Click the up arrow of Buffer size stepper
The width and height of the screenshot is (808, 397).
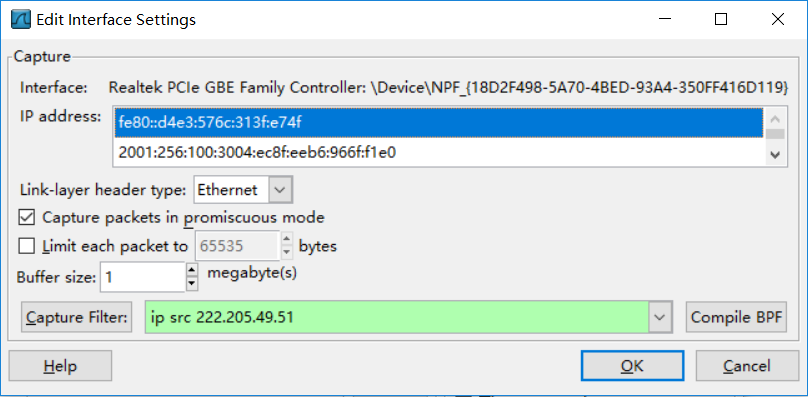click(x=192, y=270)
